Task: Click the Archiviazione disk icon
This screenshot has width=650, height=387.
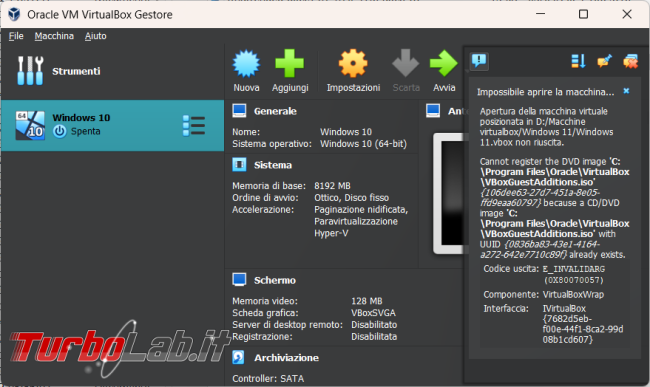Action: pyautogui.click(x=238, y=357)
